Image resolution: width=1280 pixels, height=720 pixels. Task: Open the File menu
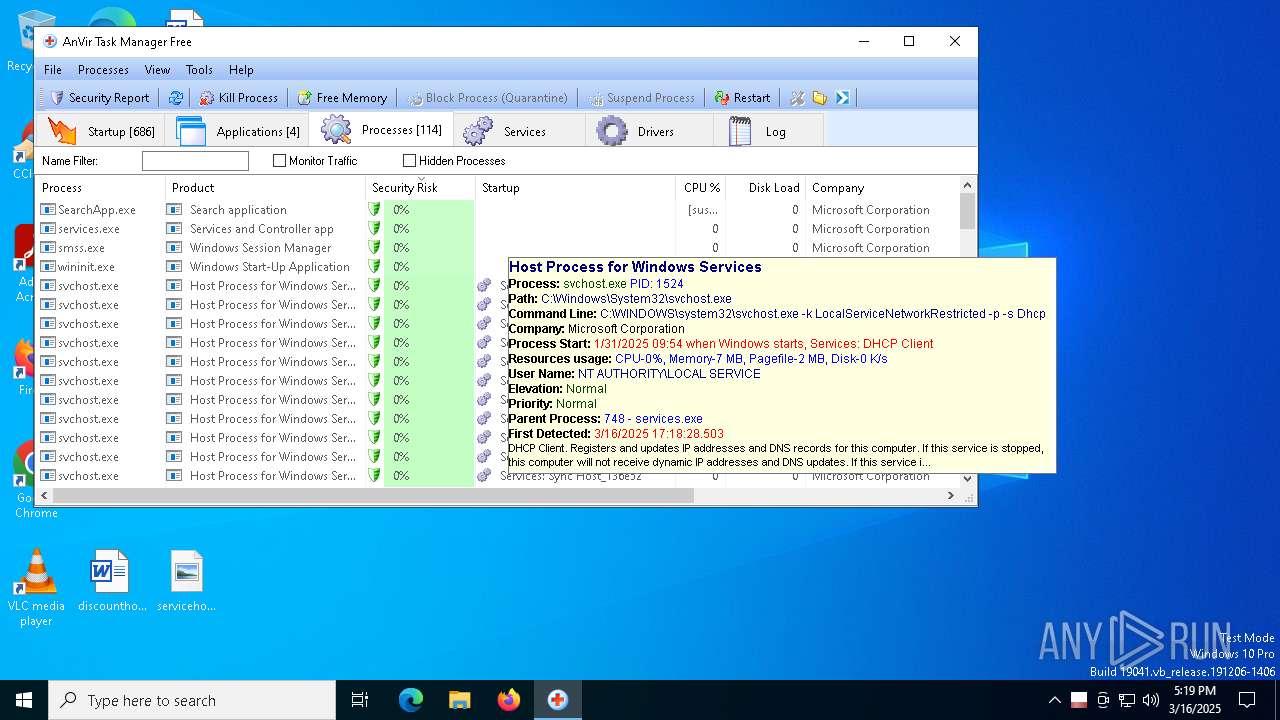tap(53, 70)
